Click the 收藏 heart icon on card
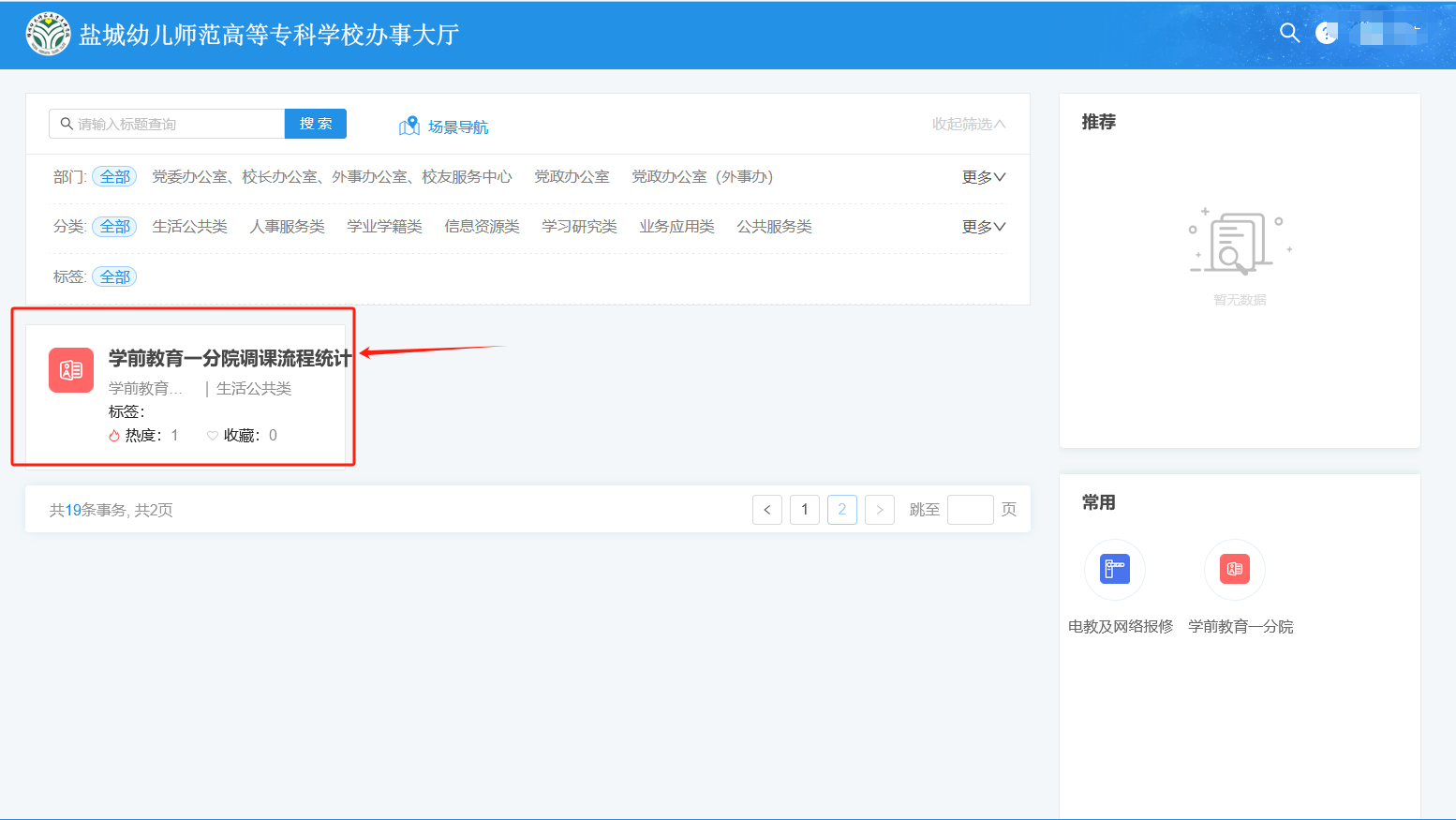This screenshot has height=820, width=1456. coord(213,436)
